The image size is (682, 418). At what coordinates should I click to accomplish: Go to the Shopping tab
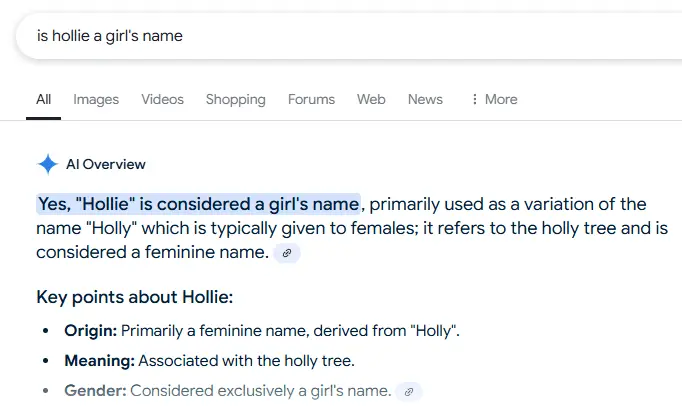(235, 99)
